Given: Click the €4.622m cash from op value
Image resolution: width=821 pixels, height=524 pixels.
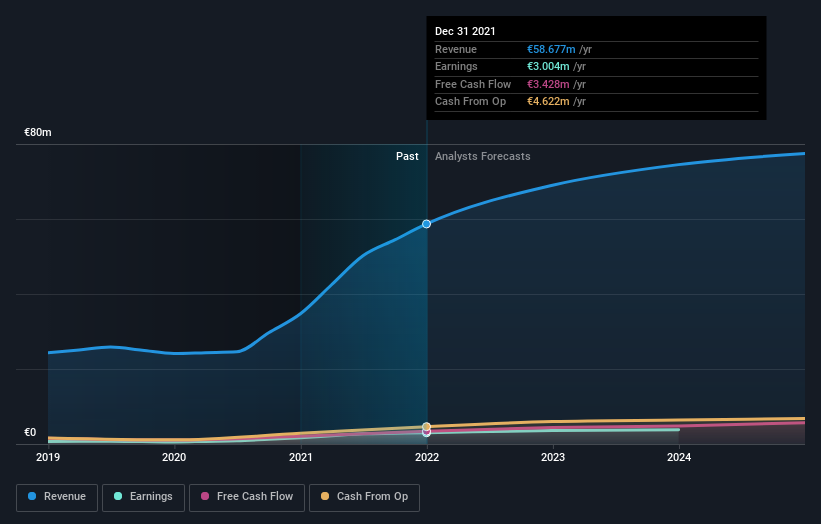Looking at the screenshot, I should pos(548,102).
